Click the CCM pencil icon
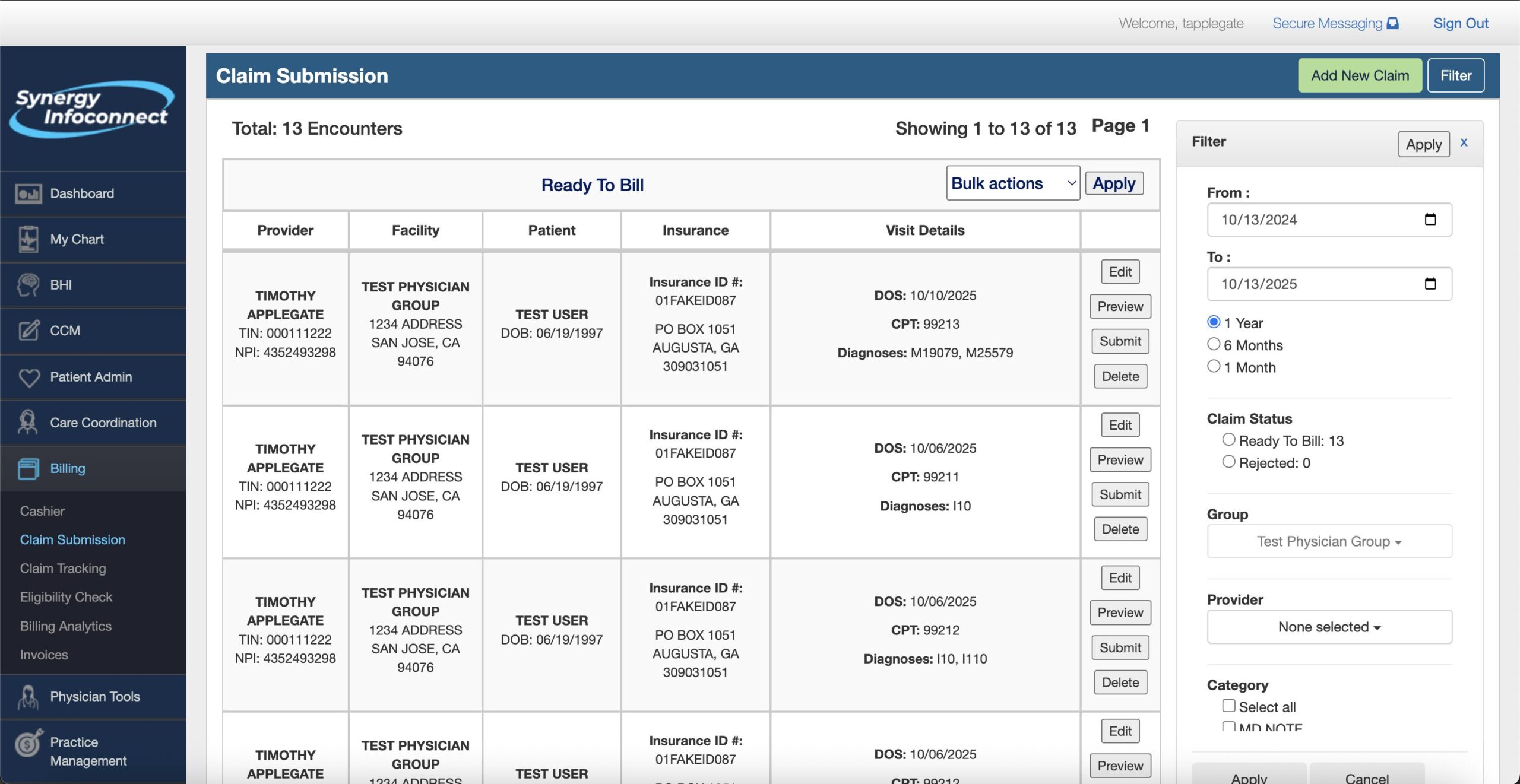This screenshot has width=1520, height=784. 28,331
